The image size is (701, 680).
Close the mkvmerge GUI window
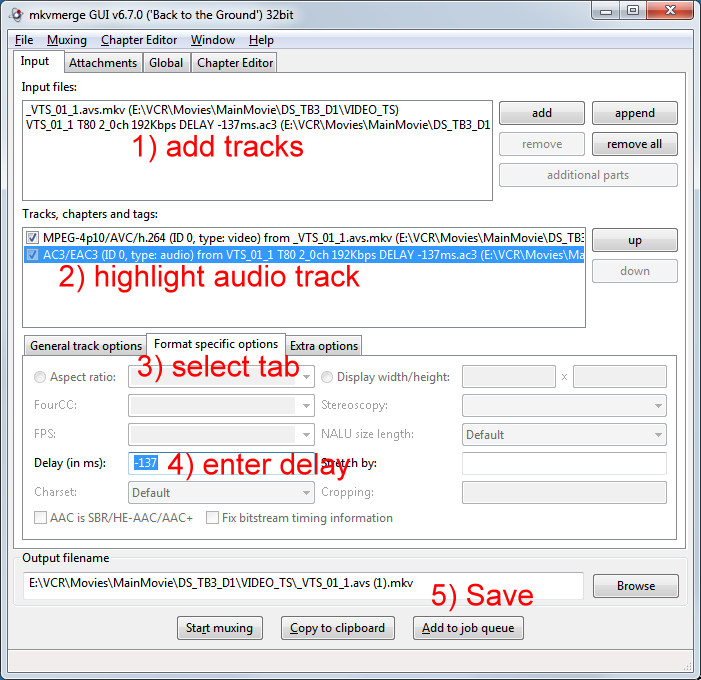670,11
